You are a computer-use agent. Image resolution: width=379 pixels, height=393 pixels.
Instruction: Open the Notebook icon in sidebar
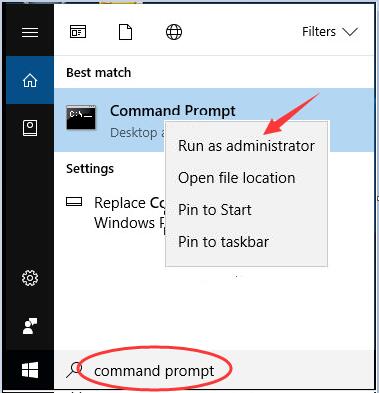30,128
